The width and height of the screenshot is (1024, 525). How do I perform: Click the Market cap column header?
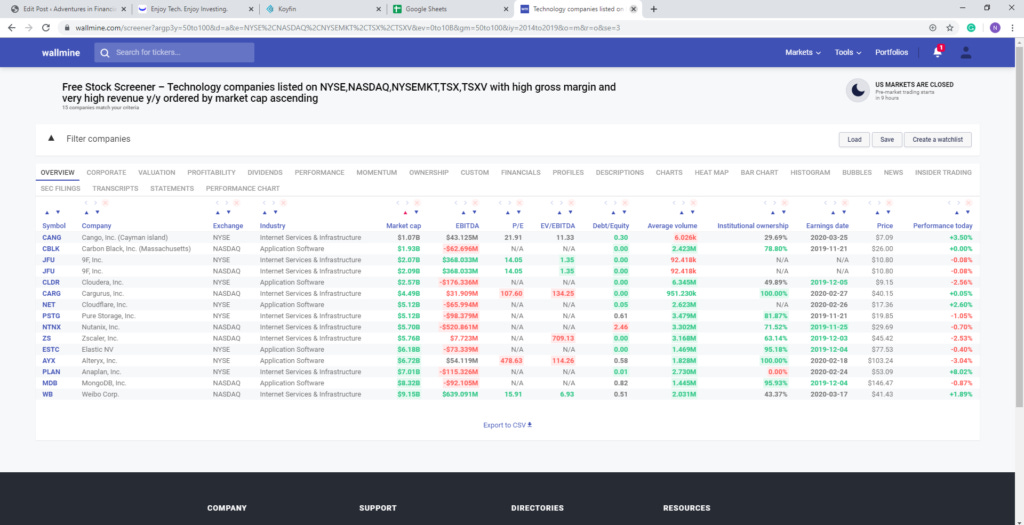click(x=404, y=226)
